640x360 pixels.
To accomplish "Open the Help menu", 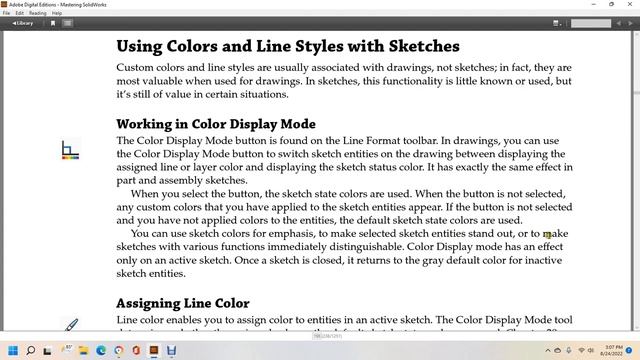I will point(57,13).
